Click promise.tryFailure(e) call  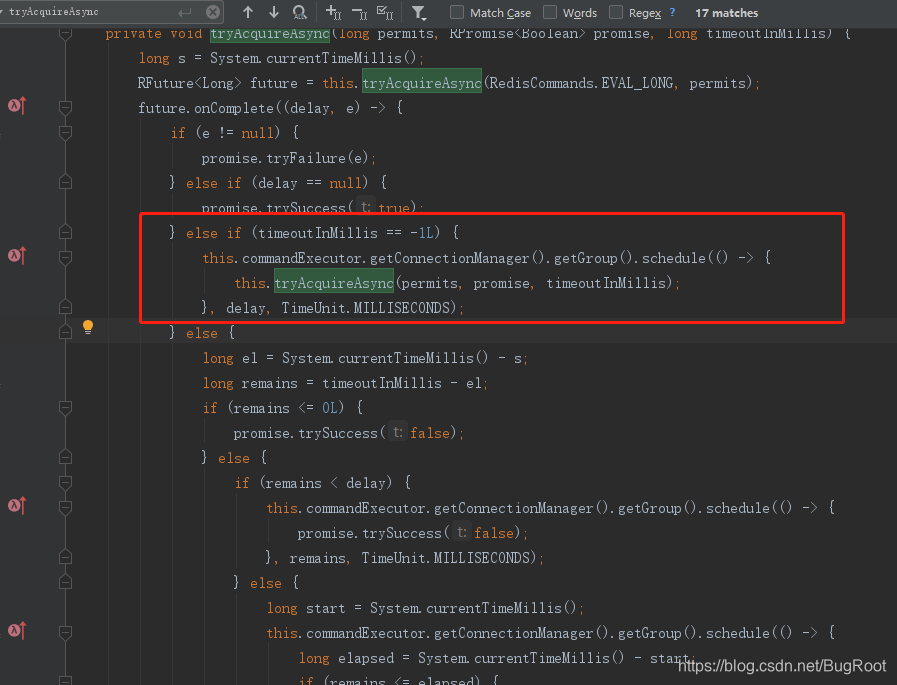[288, 158]
